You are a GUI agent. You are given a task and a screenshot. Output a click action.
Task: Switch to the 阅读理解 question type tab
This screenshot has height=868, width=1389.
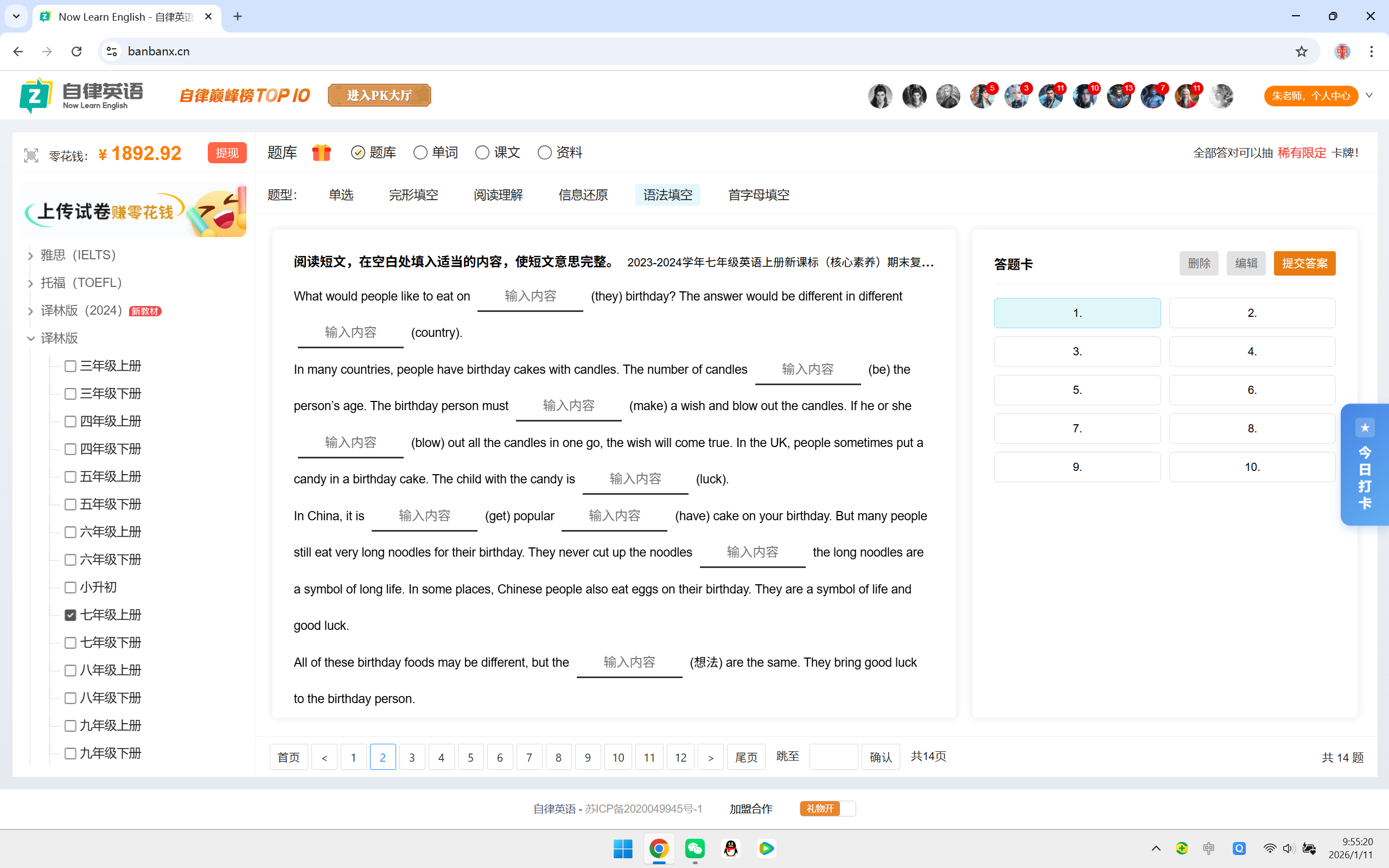coord(498,195)
